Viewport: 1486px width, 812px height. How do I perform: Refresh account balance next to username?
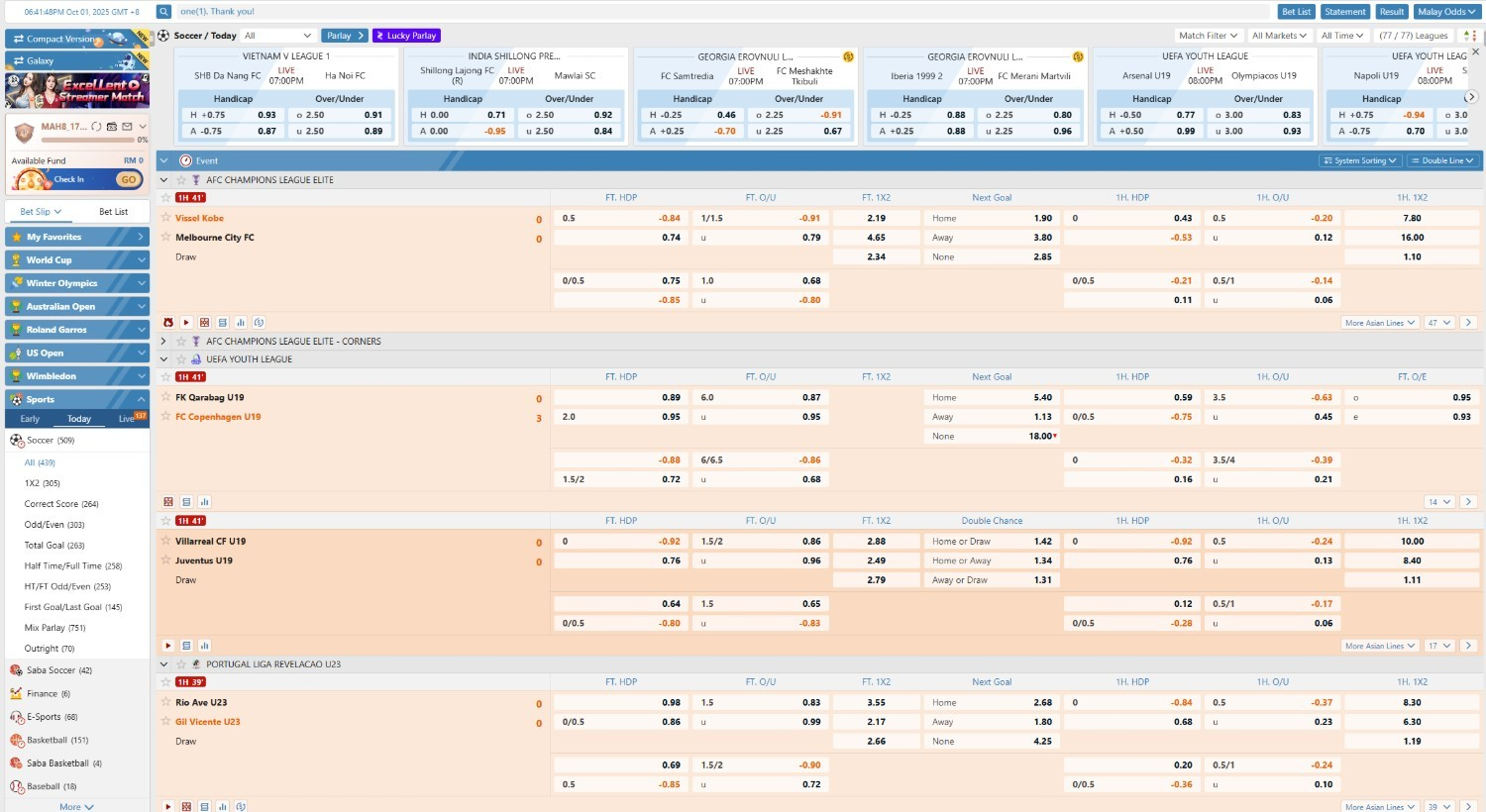tap(96, 127)
